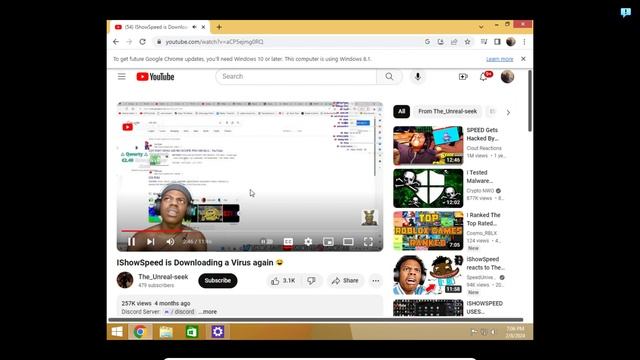The image size is (640, 360).
Task: Open Chrome three-dot menu
Action: (x=524, y=42)
